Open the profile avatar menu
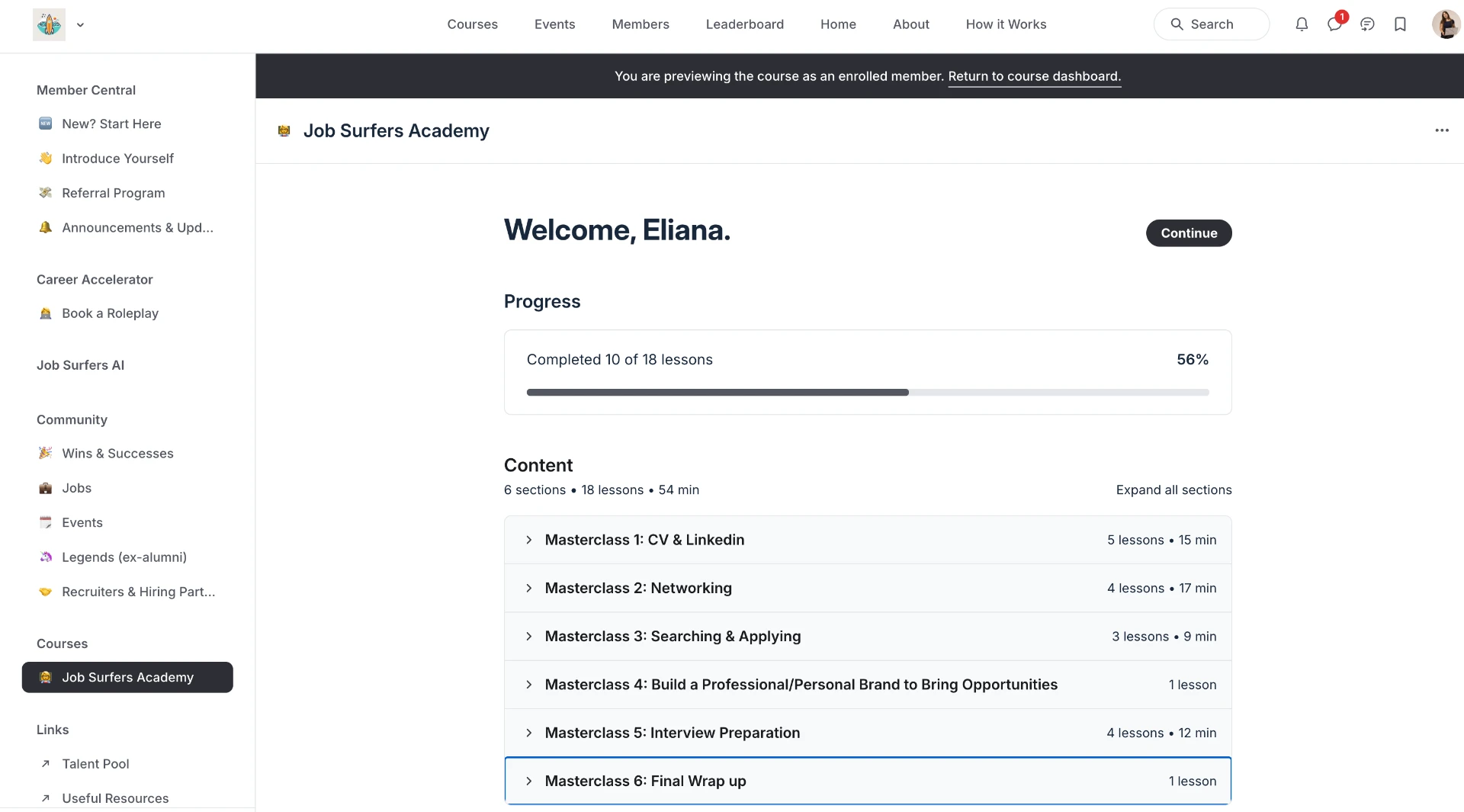Screen dimensions: 1464x812 pos(1446,24)
